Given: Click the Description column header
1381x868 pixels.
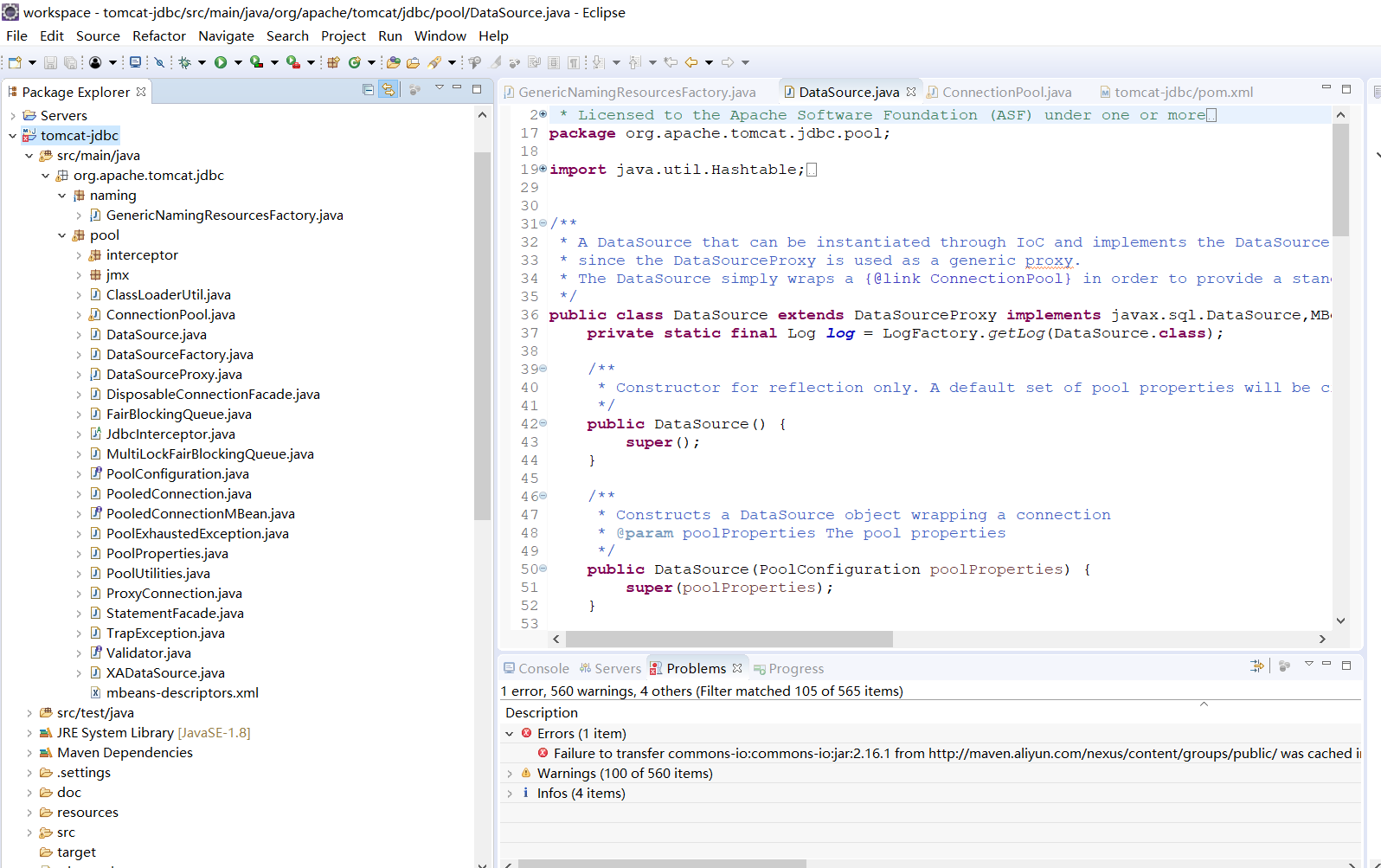Looking at the screenshot, I should coord(542,712).
